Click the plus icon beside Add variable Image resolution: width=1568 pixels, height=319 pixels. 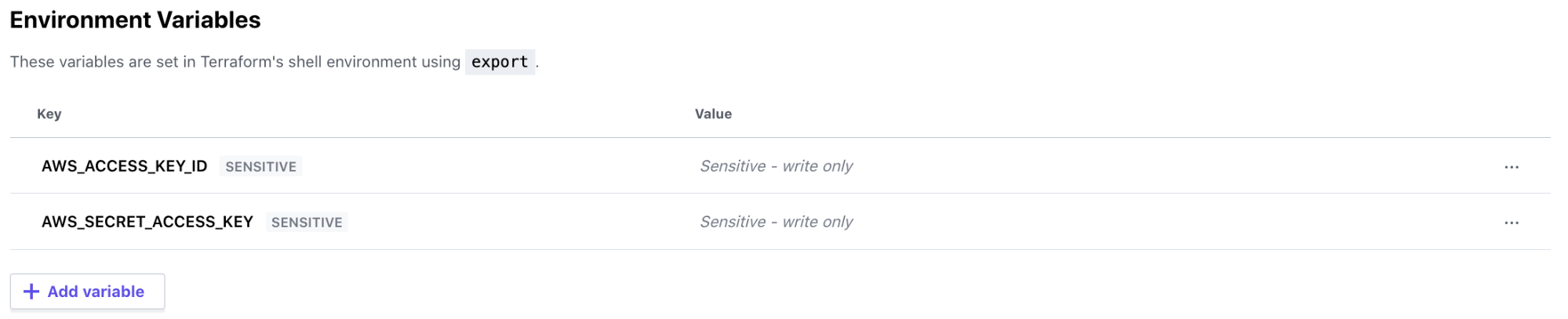point(31,292)
